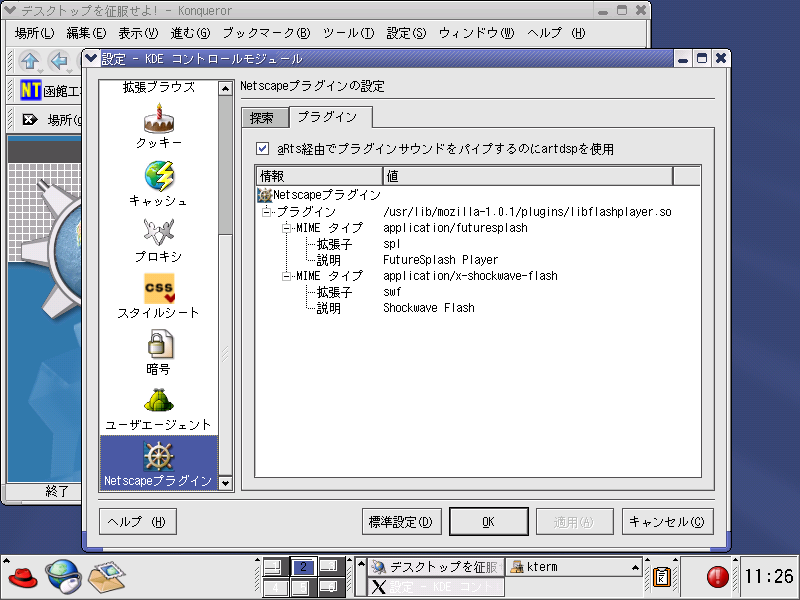
Task: Activate the kterm taskbar entry
Action: 574,567
